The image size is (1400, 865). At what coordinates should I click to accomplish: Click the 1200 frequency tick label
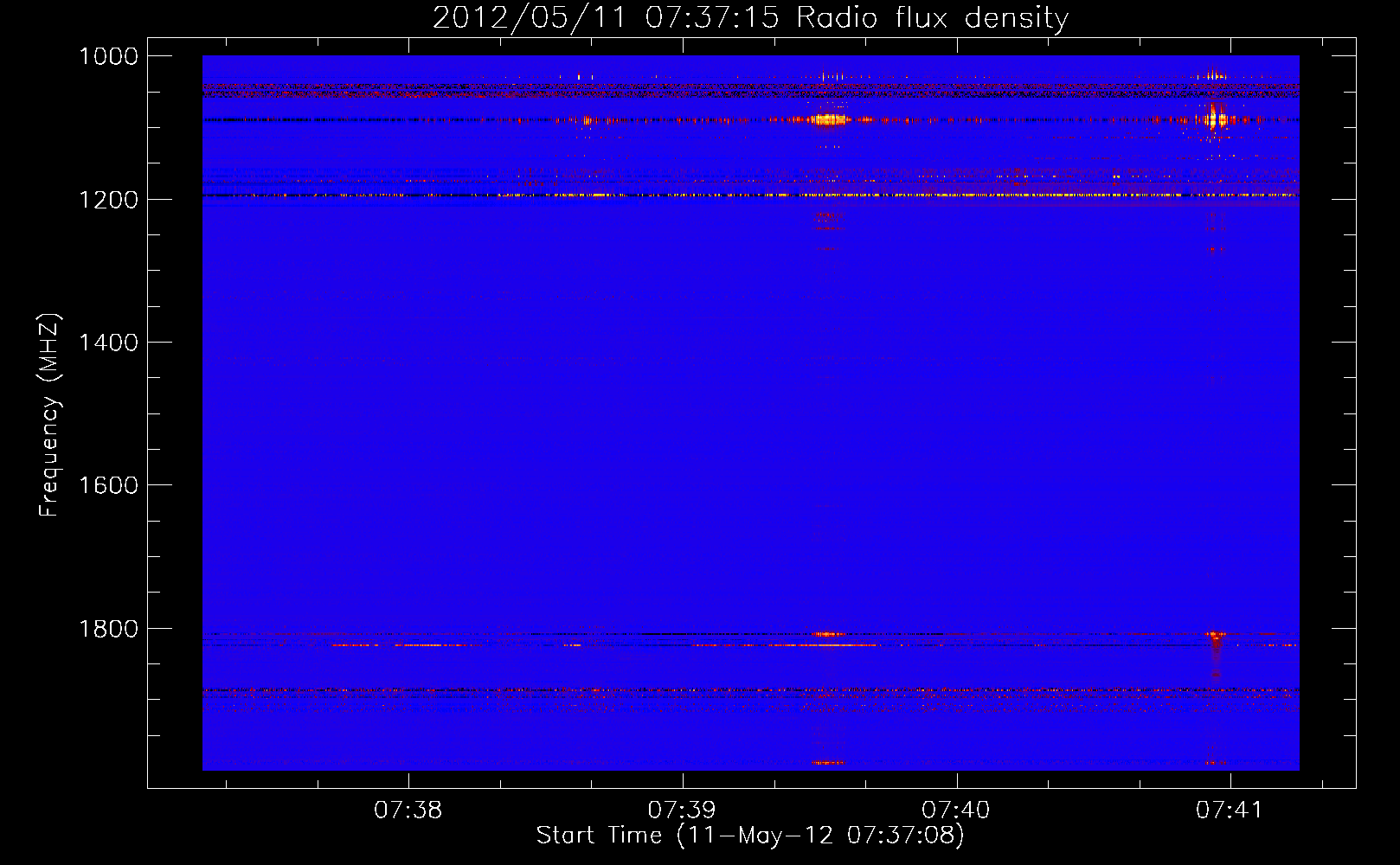[108, 200]
